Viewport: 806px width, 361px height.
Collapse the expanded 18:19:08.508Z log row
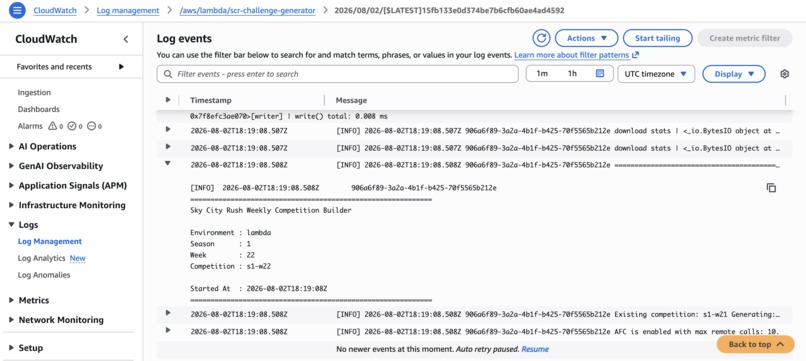[168, 164]
